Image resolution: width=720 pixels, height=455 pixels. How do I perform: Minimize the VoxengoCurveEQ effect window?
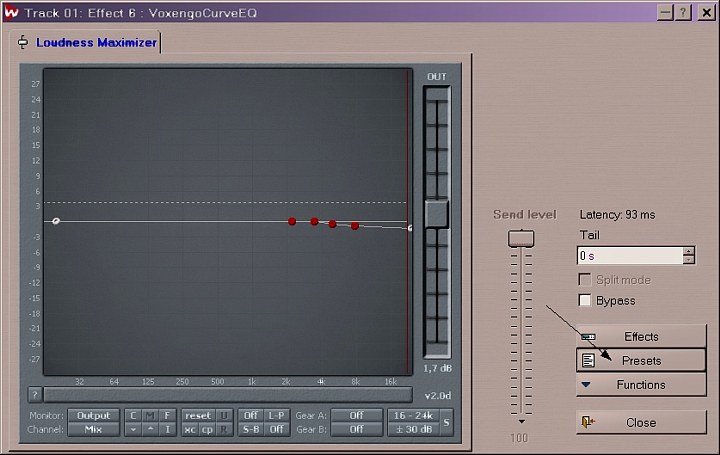pyautogui.click(x=665, y=12)
